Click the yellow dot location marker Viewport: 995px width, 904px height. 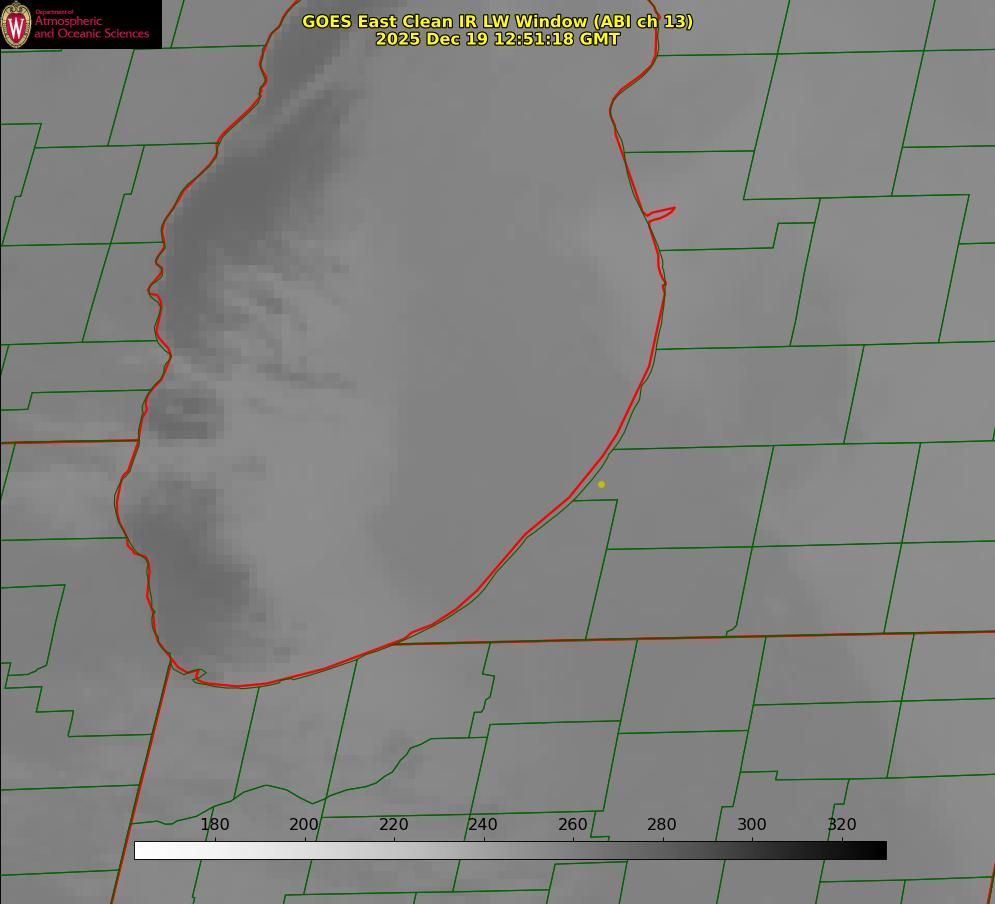601,484
